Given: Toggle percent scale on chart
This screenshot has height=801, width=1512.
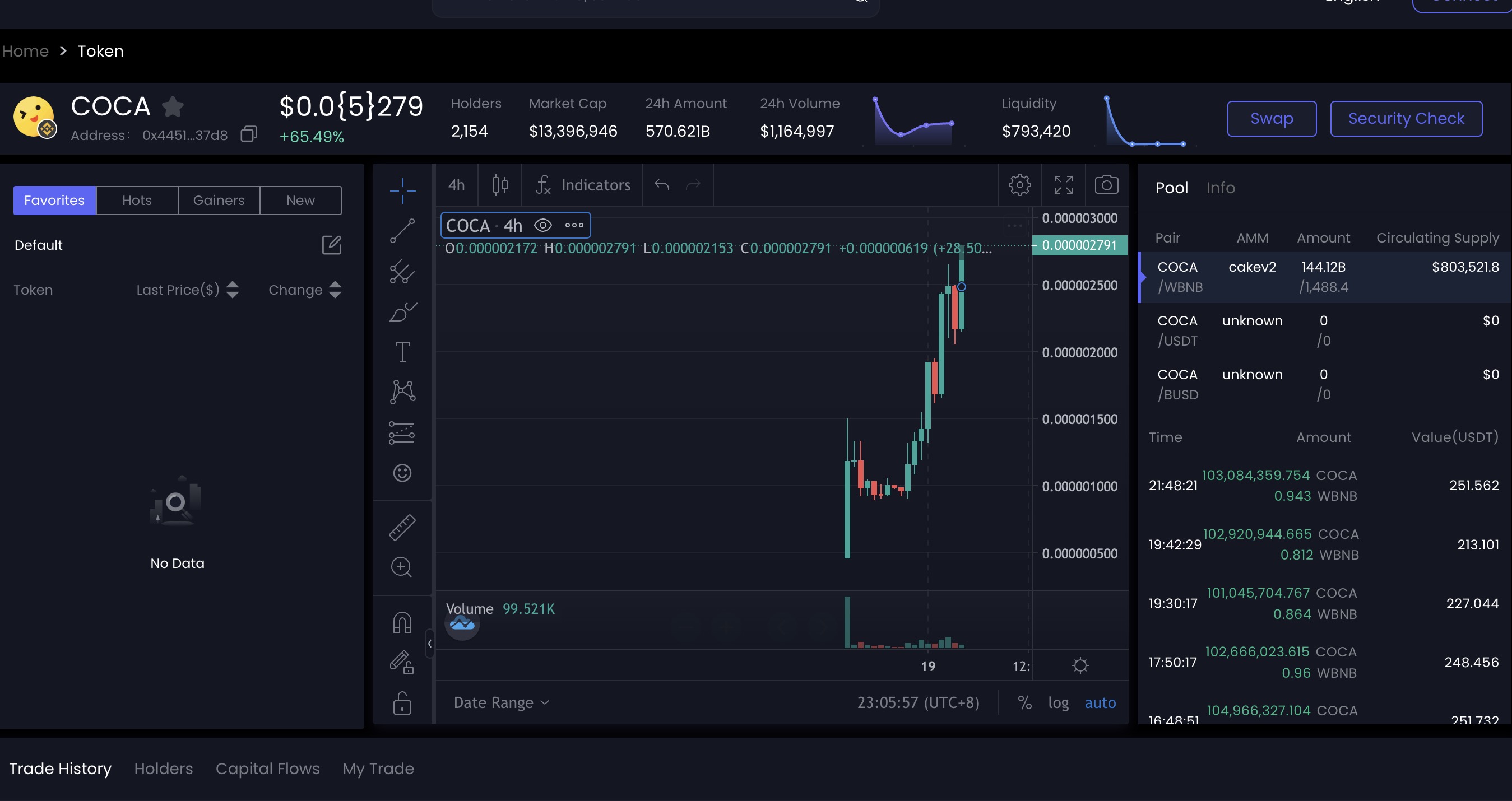Looking at the screenshot, I should [1025, 702].
